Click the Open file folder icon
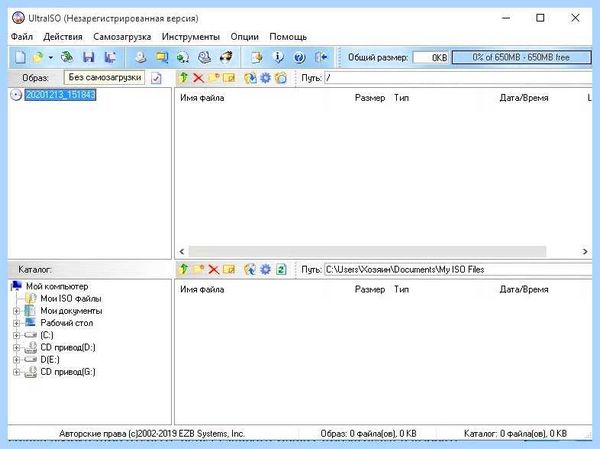 click(x=38, y=57)
